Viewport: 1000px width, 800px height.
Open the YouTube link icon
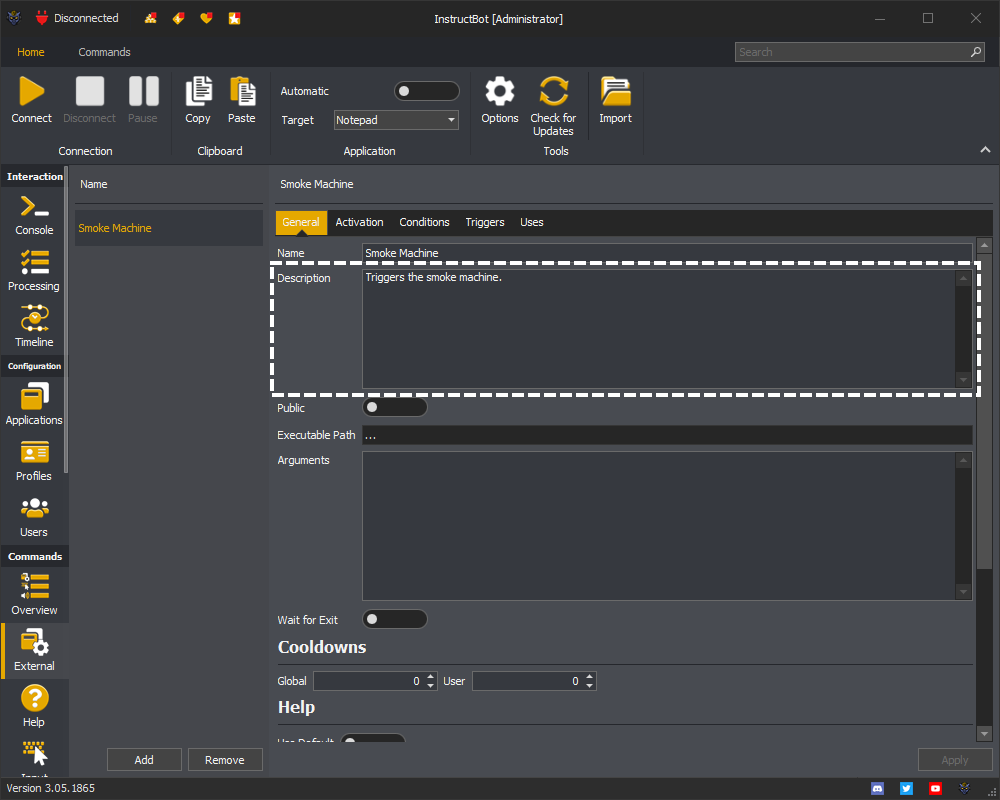click(935, 789)
